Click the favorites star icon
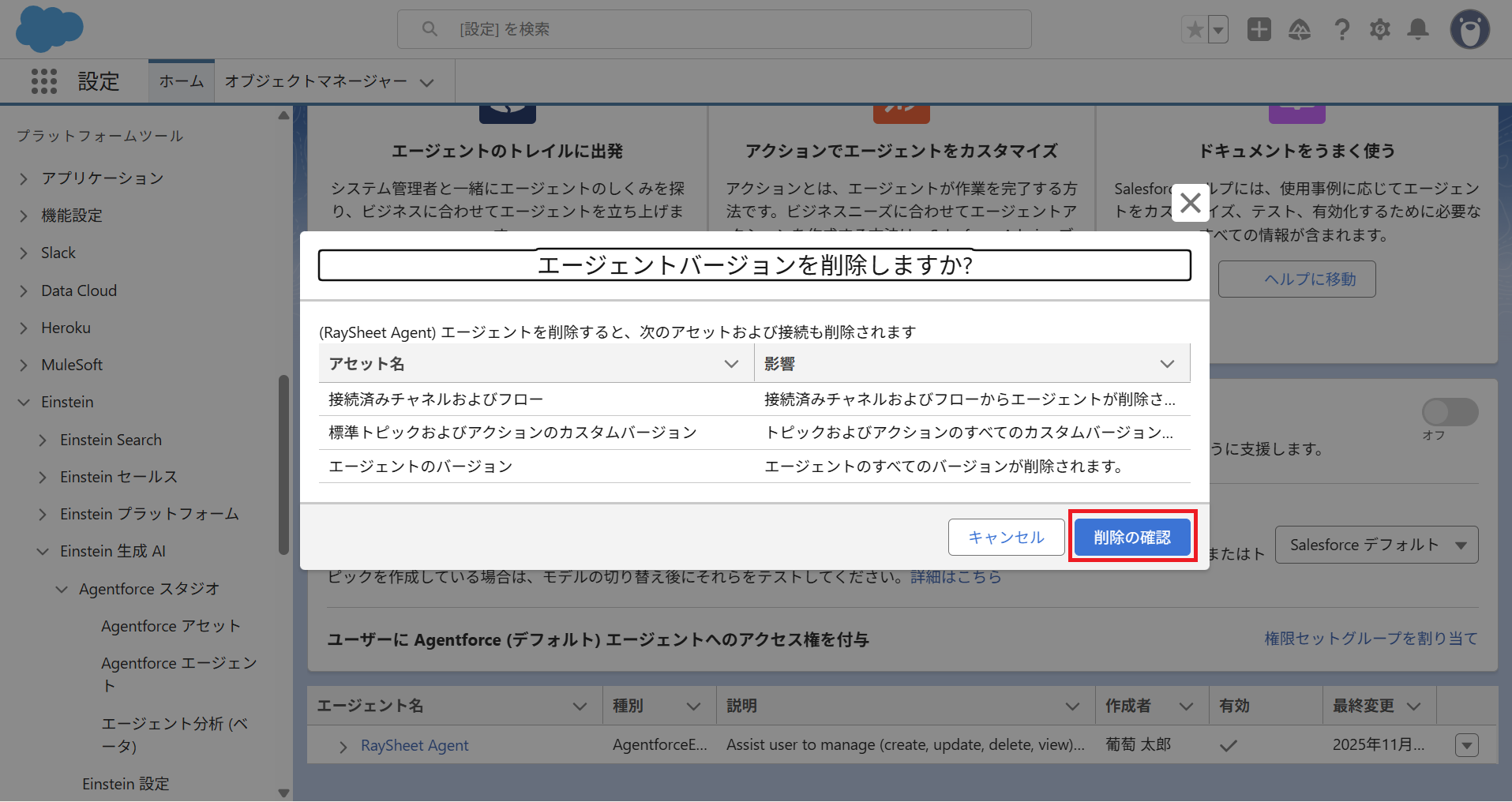 (x=1195, y=30)
